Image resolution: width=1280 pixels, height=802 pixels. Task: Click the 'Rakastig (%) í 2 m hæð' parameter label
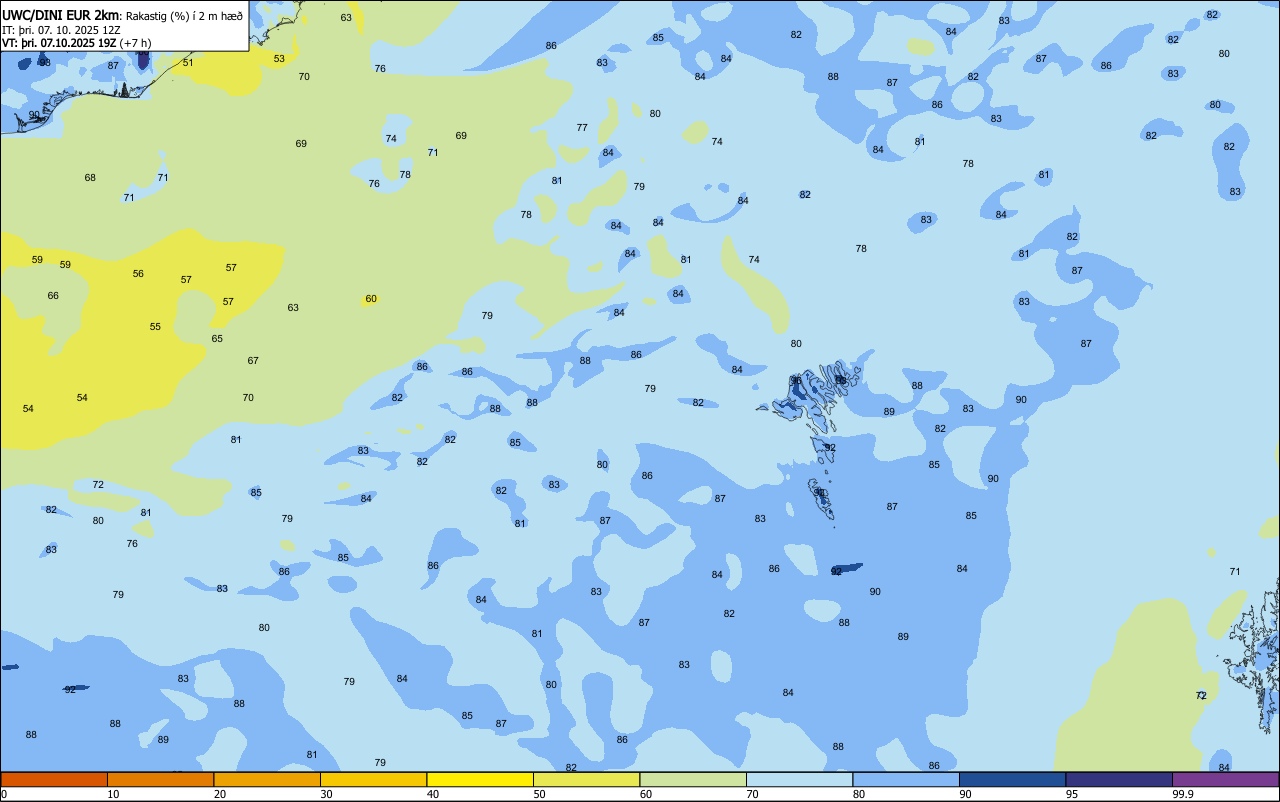(184, 15)
